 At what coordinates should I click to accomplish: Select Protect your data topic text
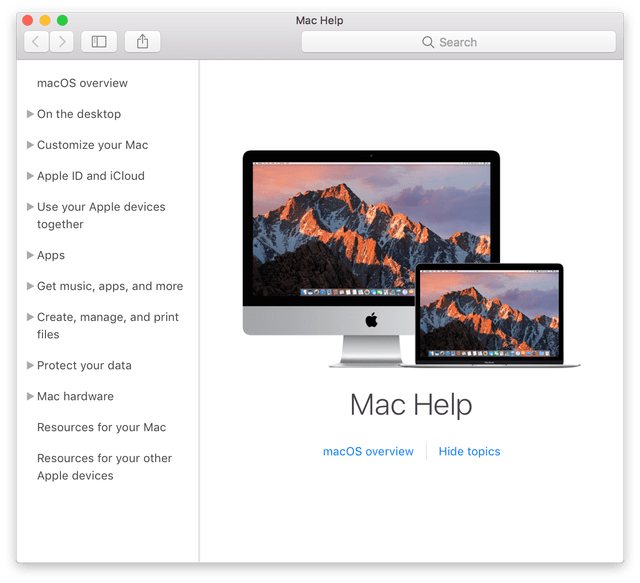click(x=84, y=365)
